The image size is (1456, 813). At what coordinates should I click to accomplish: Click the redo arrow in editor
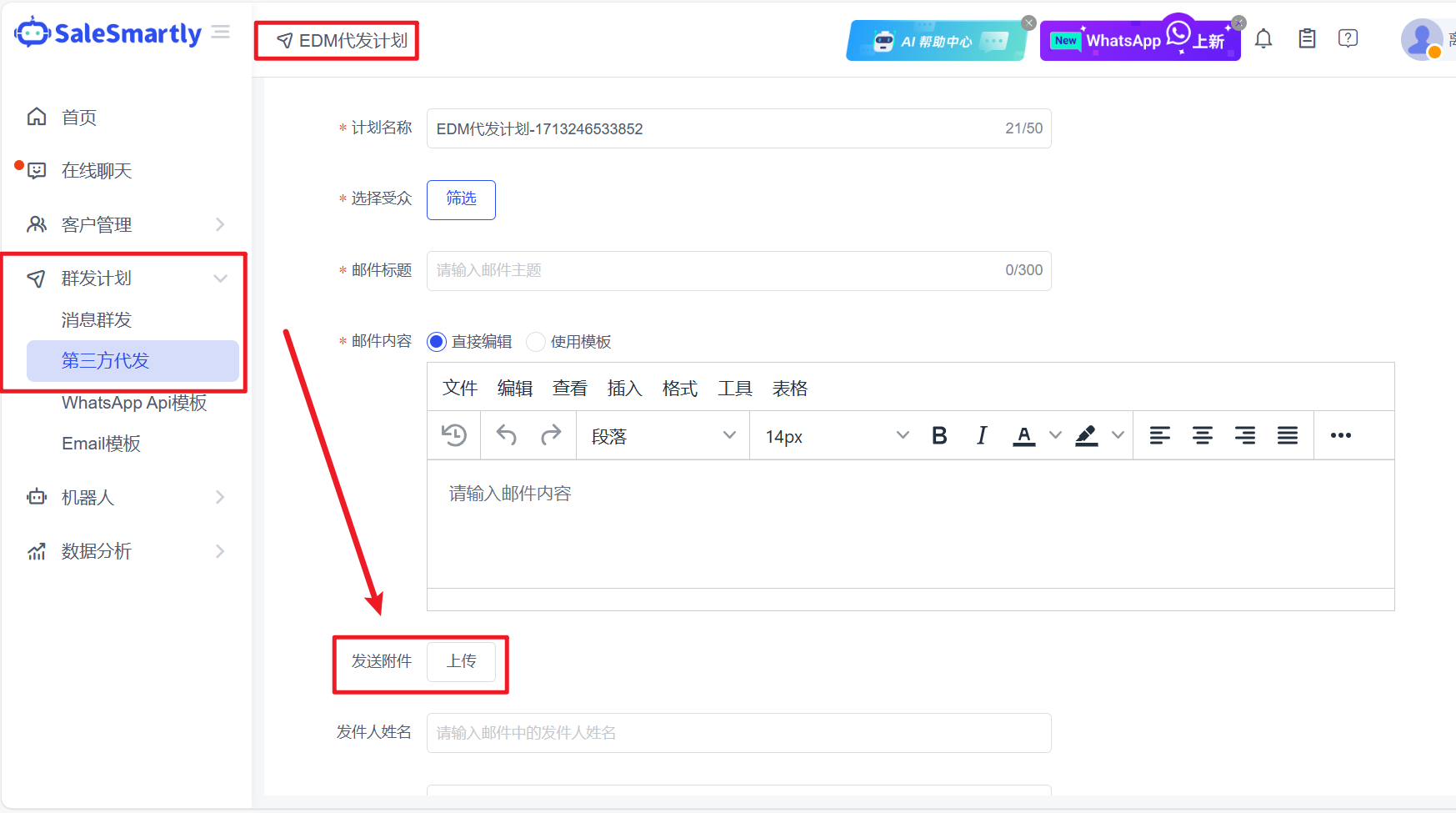pyautogui.click(x=551, y=435)
